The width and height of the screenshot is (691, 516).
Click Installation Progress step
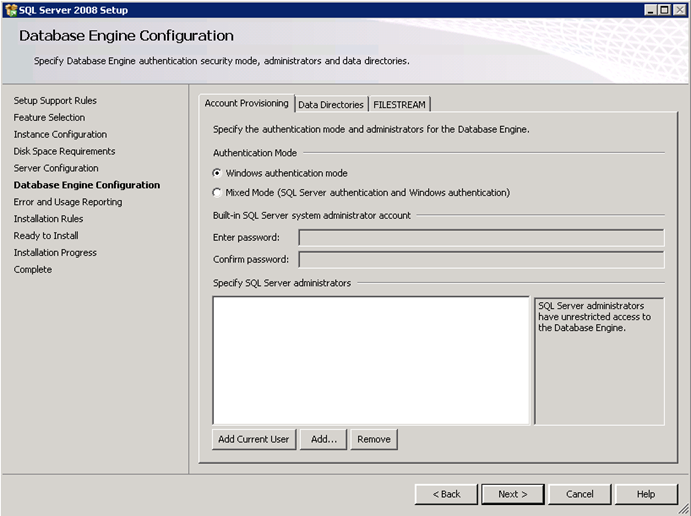tap(55, 252)
